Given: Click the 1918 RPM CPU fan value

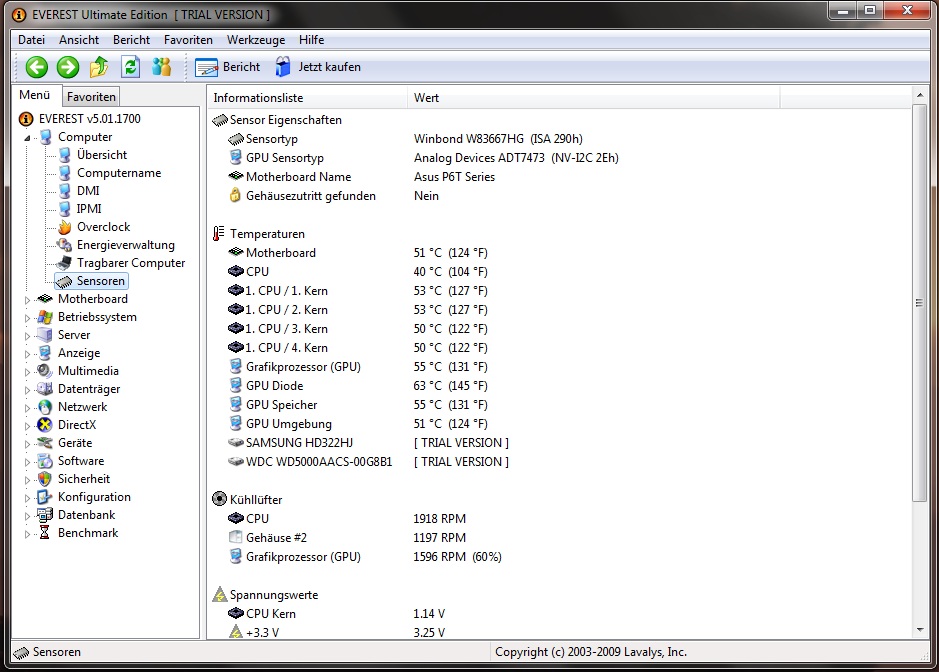Looking at the screenshot, I should click(439, 519).
